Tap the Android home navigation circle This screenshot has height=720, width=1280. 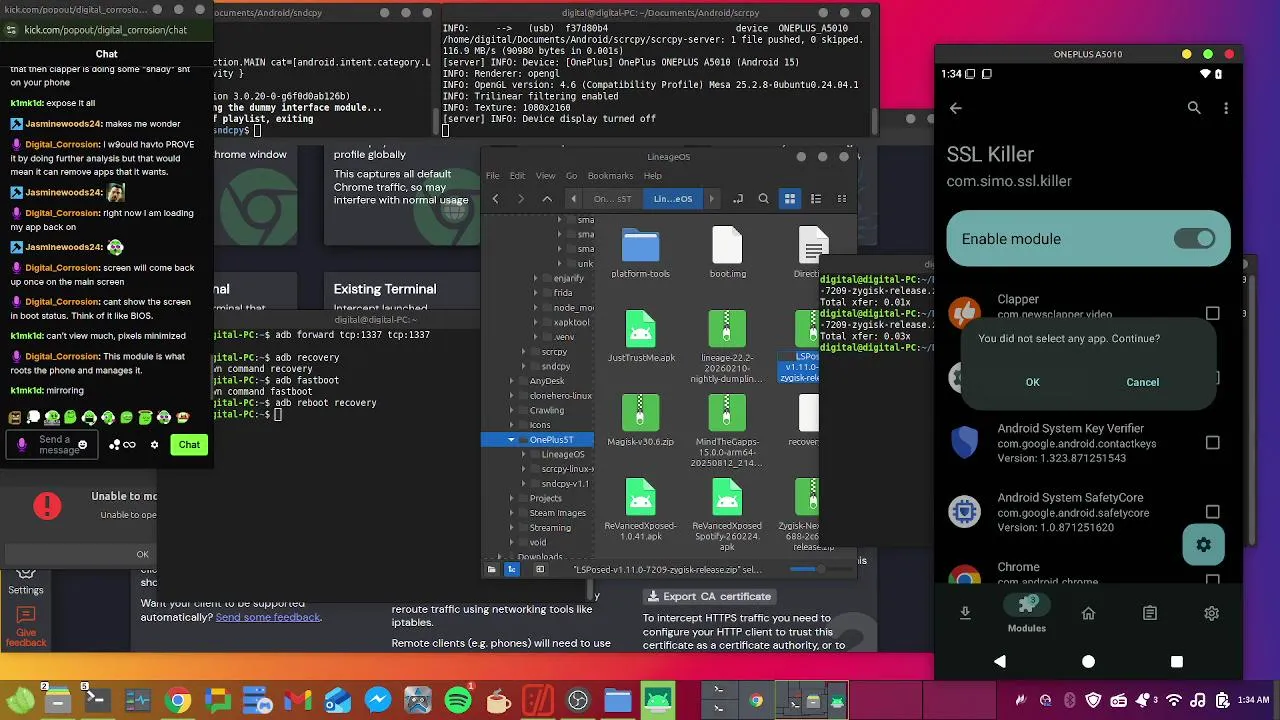tap(1088, 661)
